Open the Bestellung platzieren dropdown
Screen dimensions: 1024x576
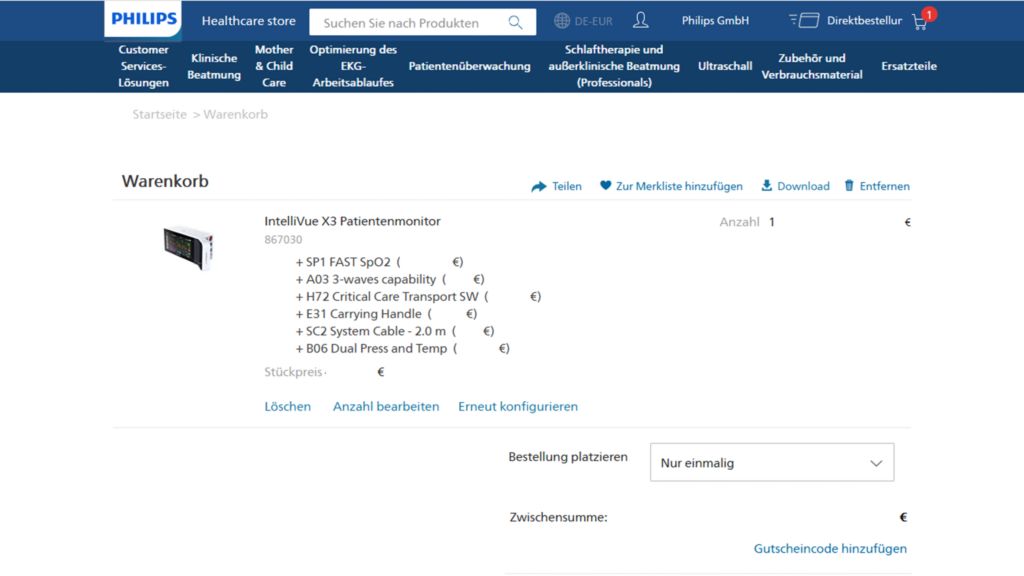click(x=772, y=462)
